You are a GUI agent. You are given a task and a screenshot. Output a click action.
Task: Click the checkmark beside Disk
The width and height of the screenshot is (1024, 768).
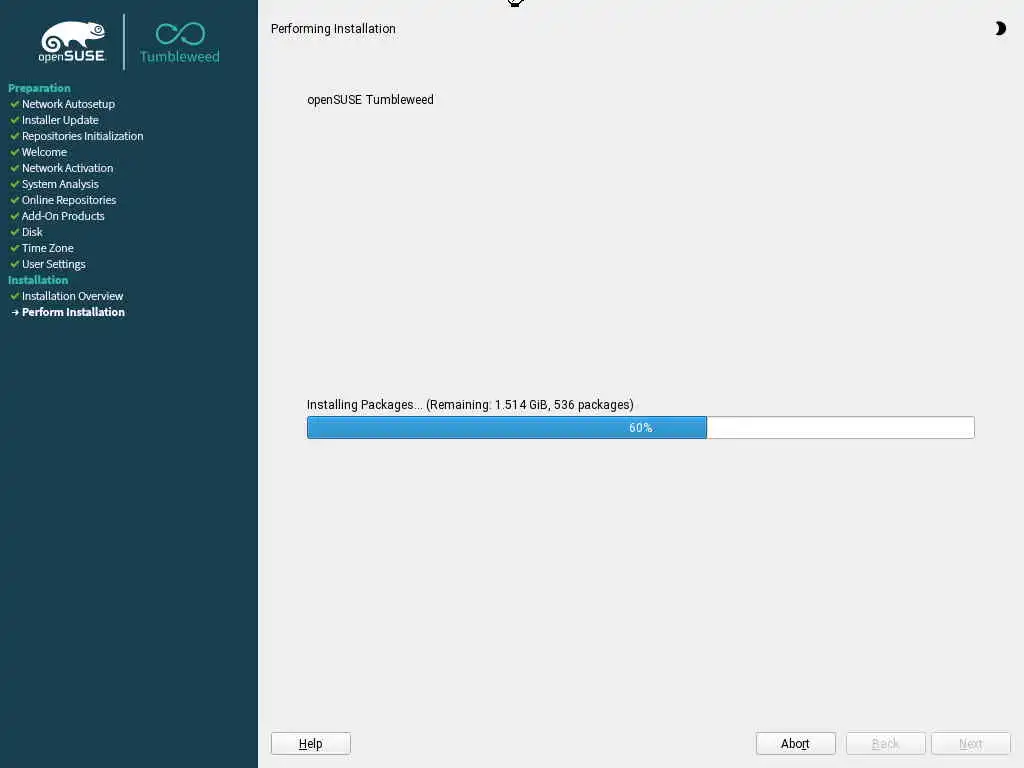[x=14, y=232]
